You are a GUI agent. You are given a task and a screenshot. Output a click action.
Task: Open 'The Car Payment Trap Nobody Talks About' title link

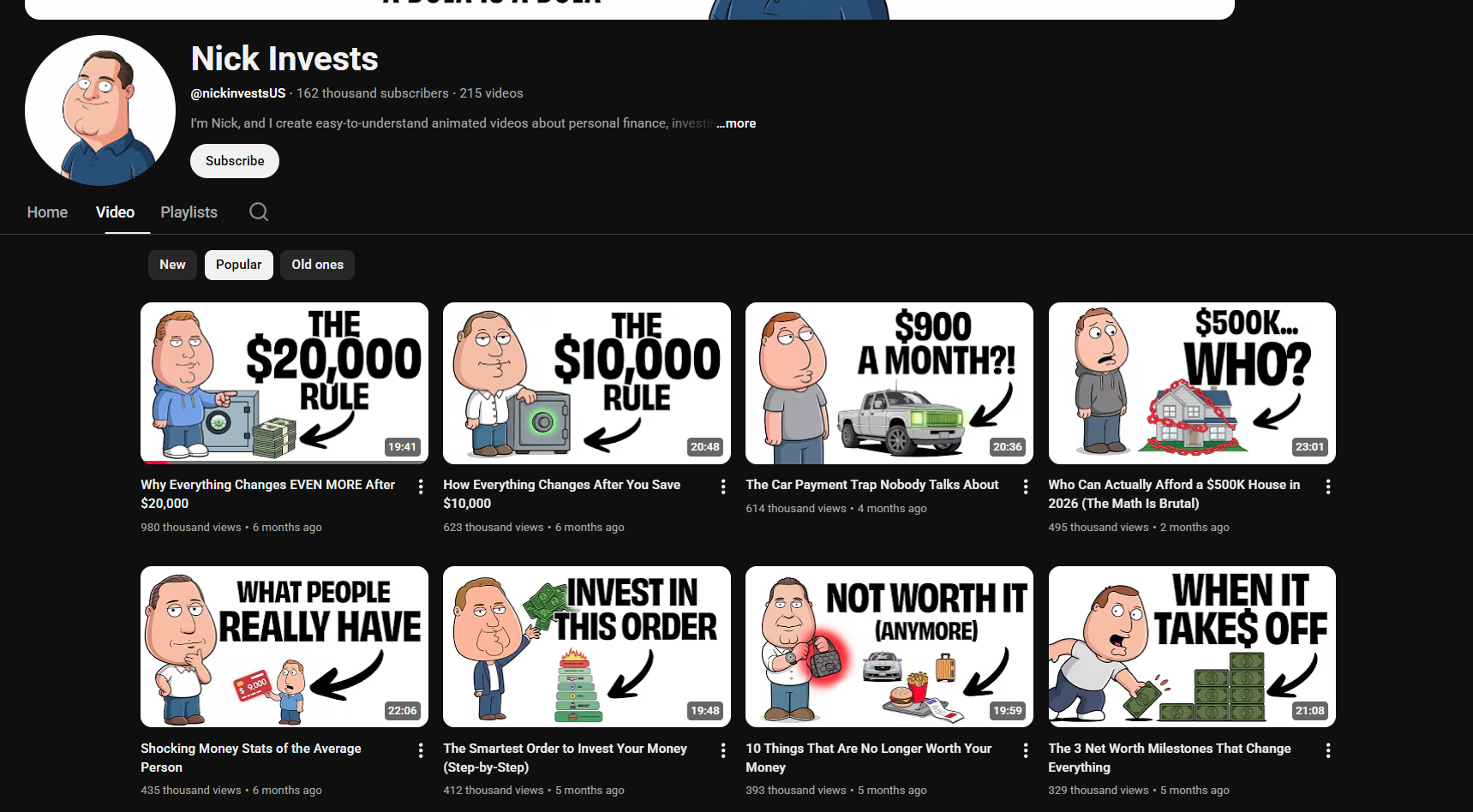(871, 485)
